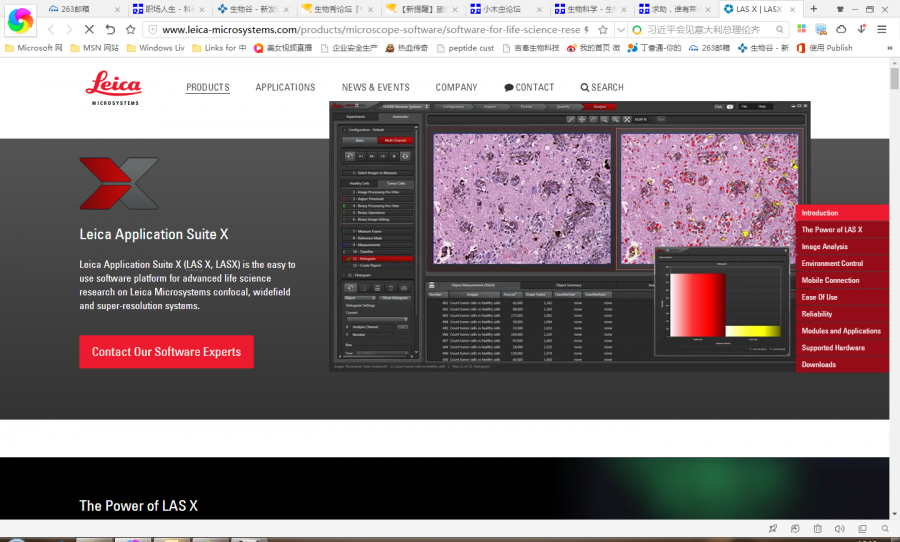Click the cloud sync icon in toolbar

click(841, 29)
